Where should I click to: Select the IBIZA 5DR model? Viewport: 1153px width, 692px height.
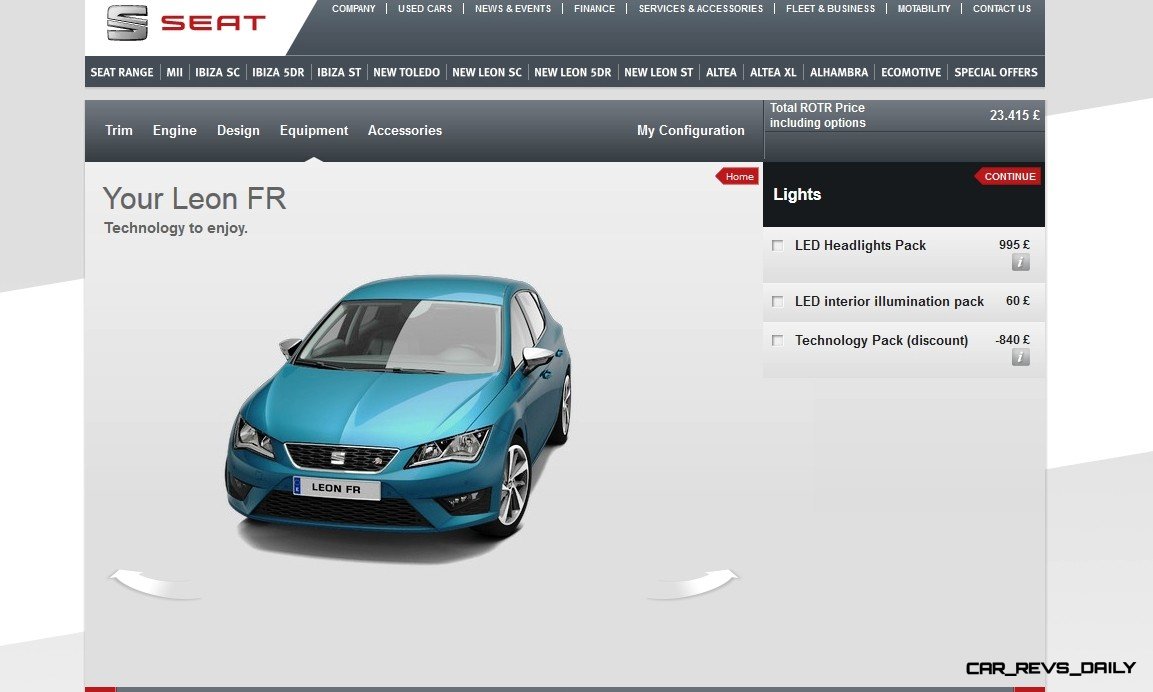pyautogui.click(x=278, y=72)
